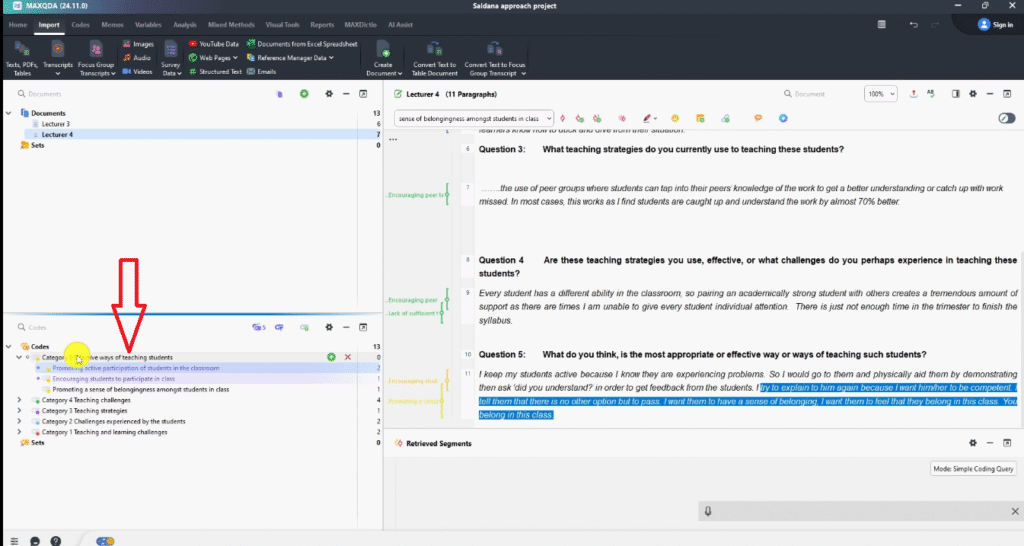1024x546 pixels.
Task: Click the Structured Text import option
Action: pos(216,72)
